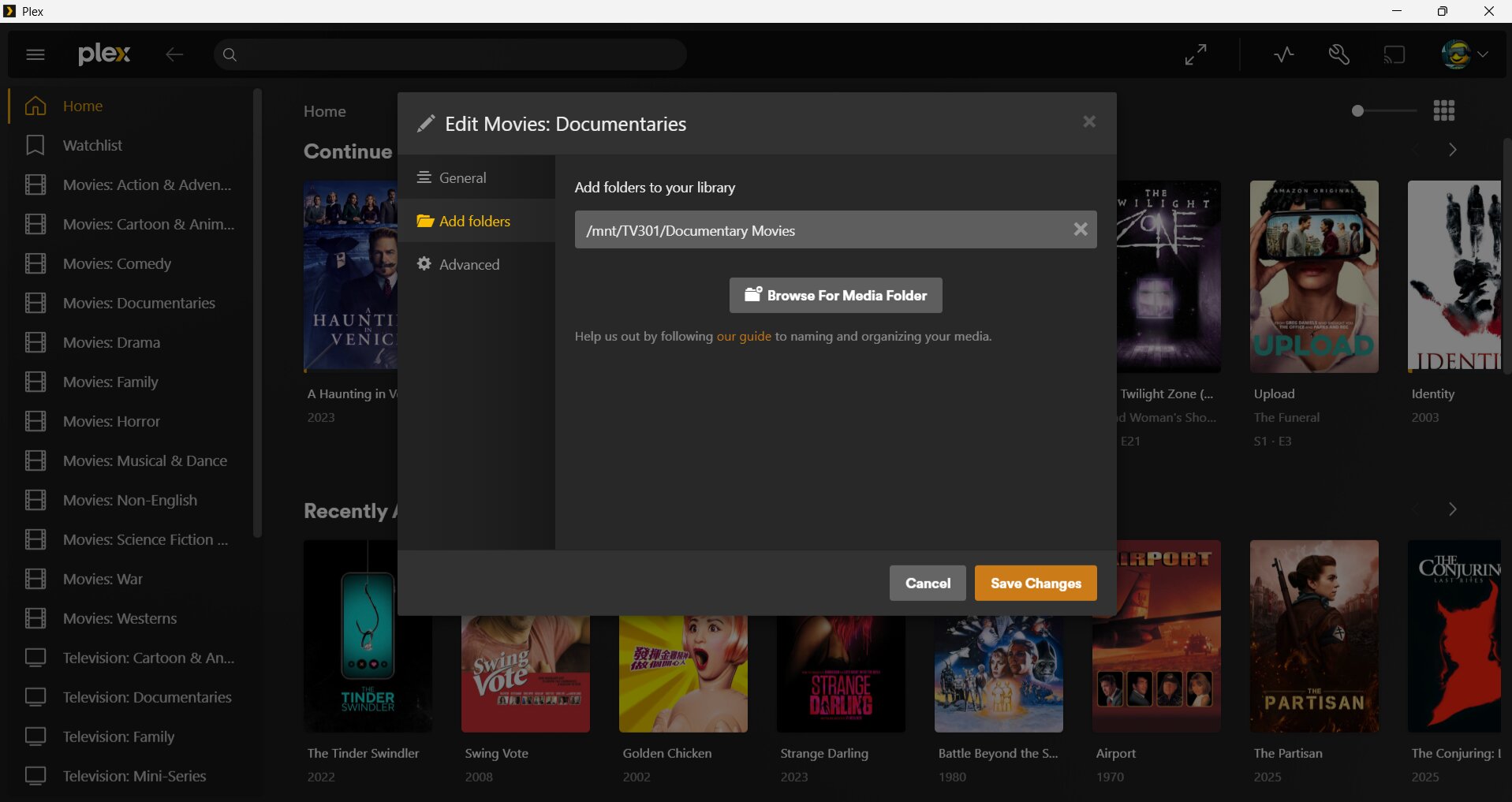Click the 'A Haunting in V' title
The image size is (1512, 802).
click(353, 394)
